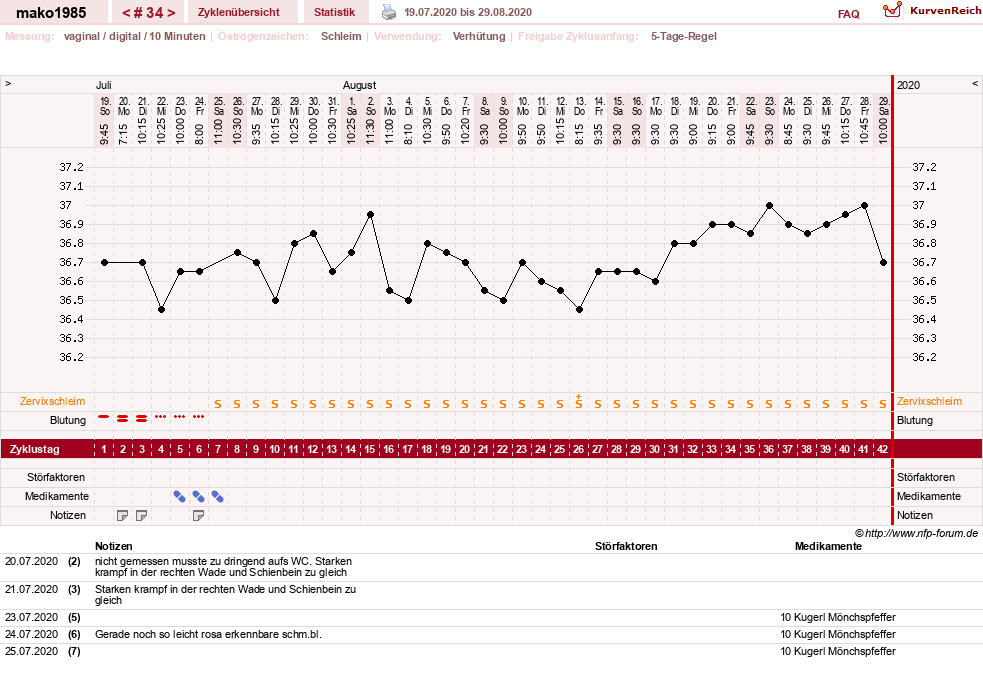Click the temperature point on day 15
The height and width of the screenshot is (693, 983).
(x=371, y=214)
